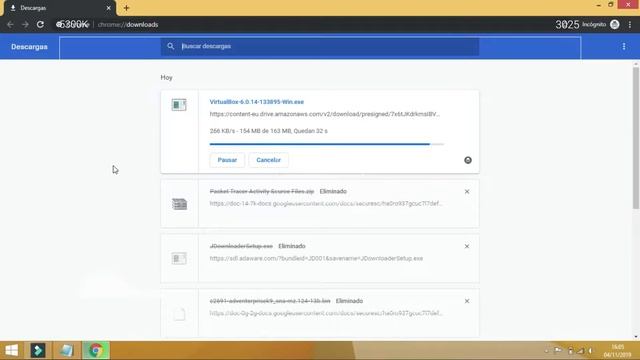Open a new browser tab
This screenshot has width=640, height=360.
click(x=126, y=8)
